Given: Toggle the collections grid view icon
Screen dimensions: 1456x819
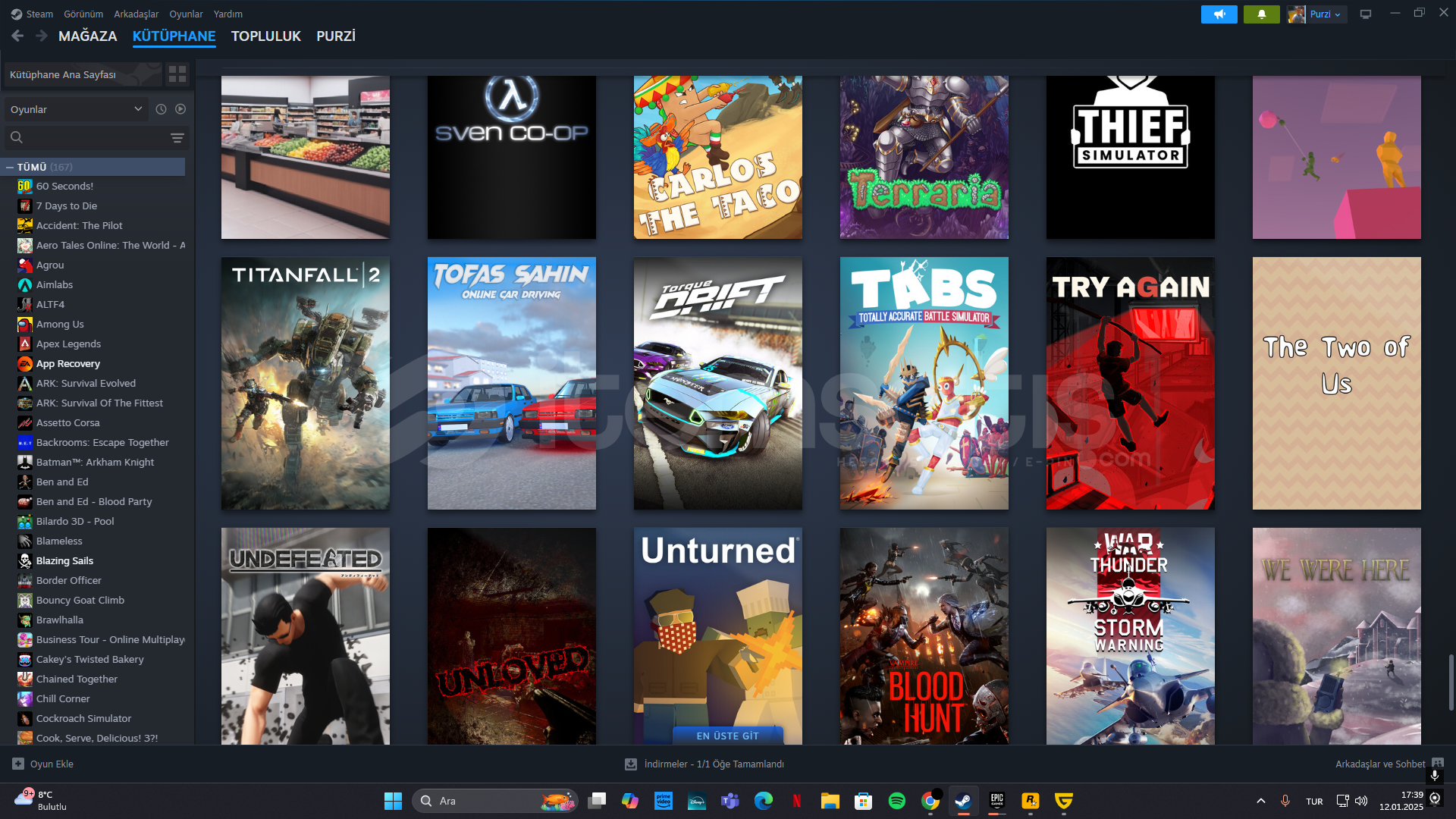Looking at the screenshot, I should (177, 74).
